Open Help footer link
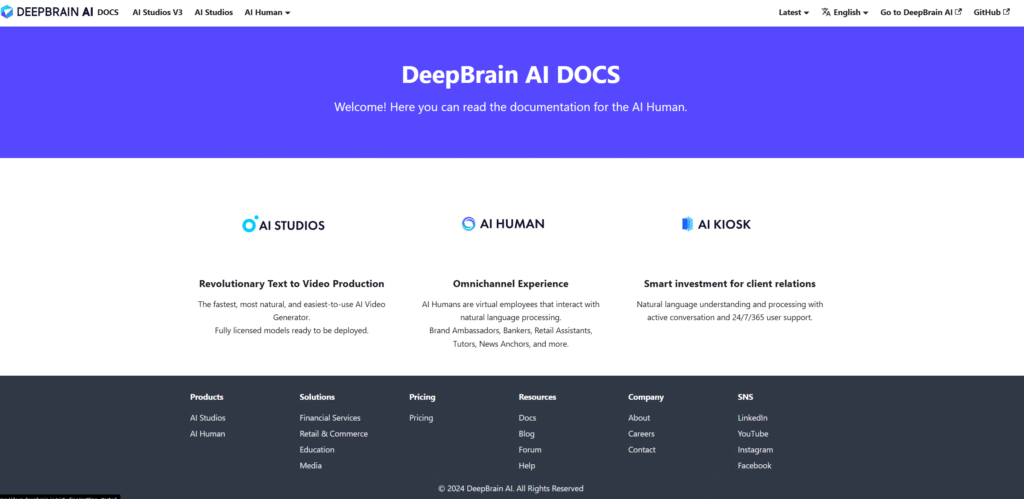1024x499 pixels. (x=527, y=466)
